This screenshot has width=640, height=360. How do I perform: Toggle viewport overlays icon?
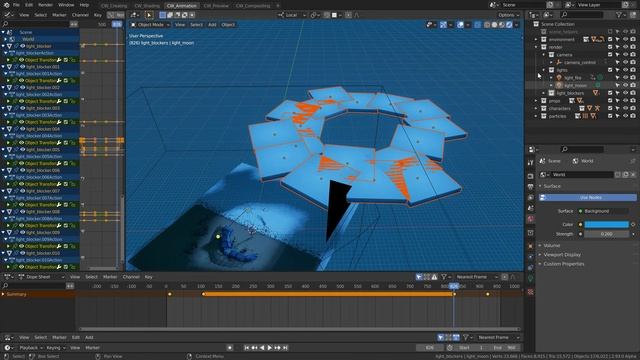point(460,25)
